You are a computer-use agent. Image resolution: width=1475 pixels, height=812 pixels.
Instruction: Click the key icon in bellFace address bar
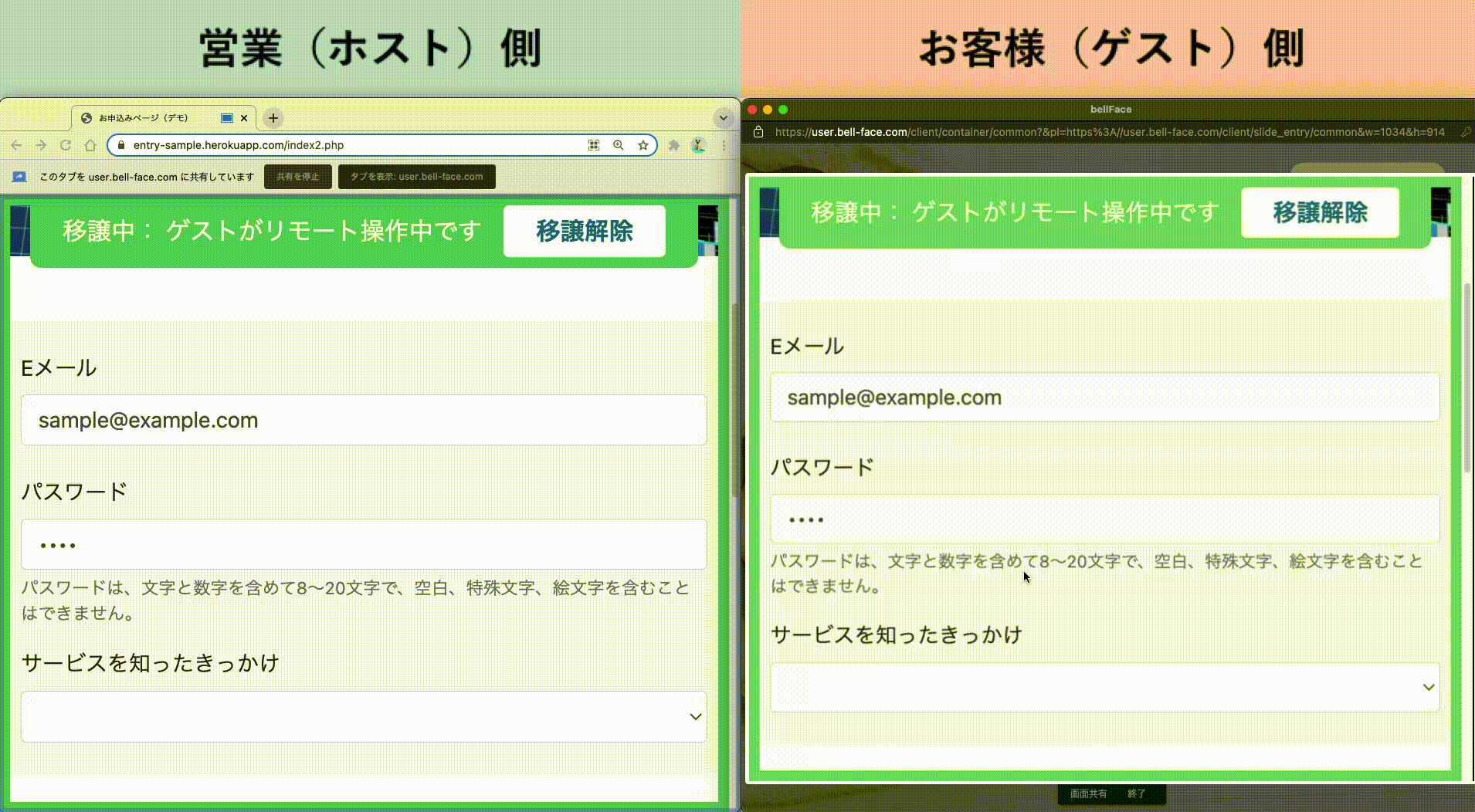[1465, 132]
